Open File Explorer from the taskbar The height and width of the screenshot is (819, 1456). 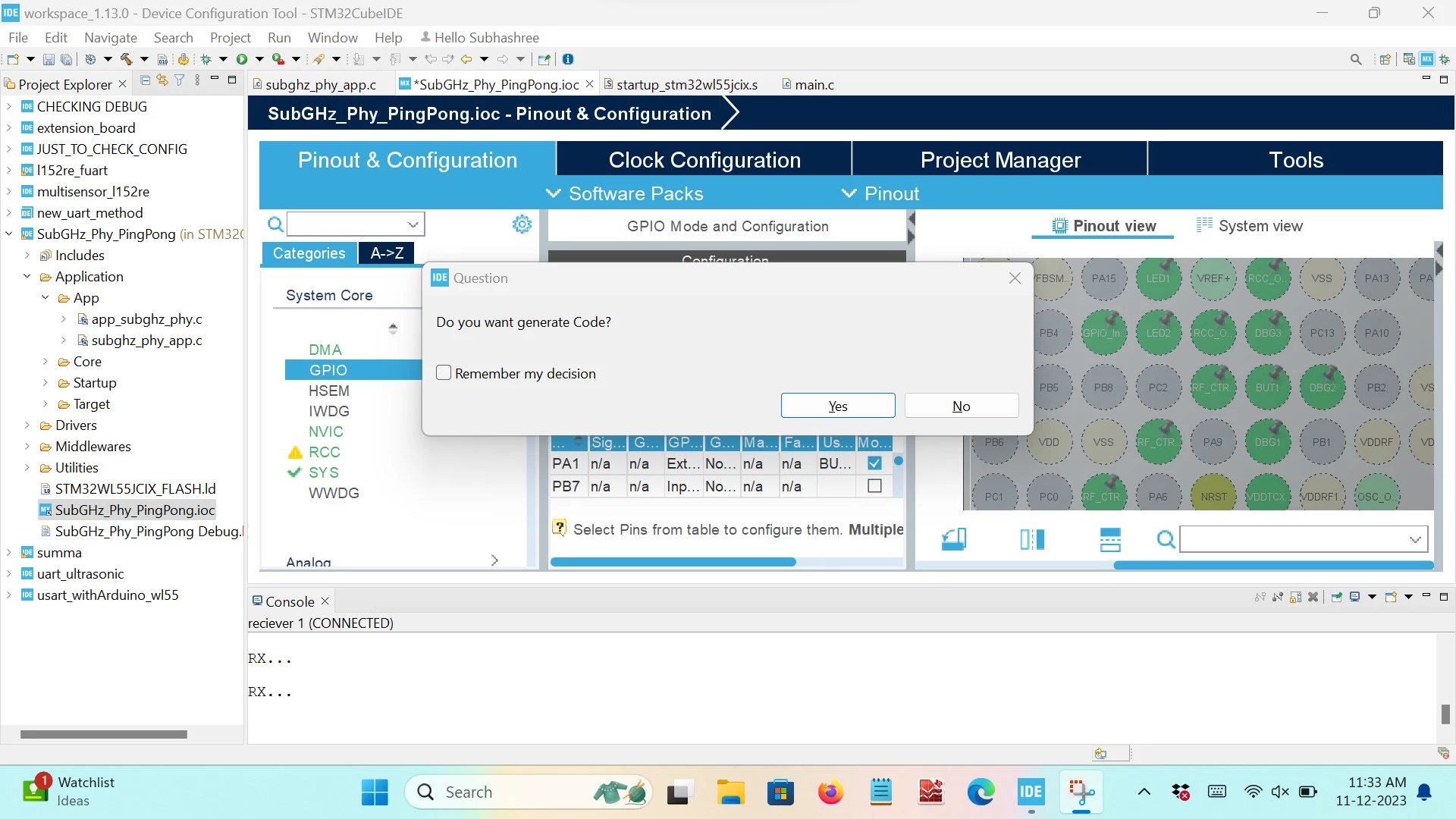pyautogui.click(x=730, y=792)
